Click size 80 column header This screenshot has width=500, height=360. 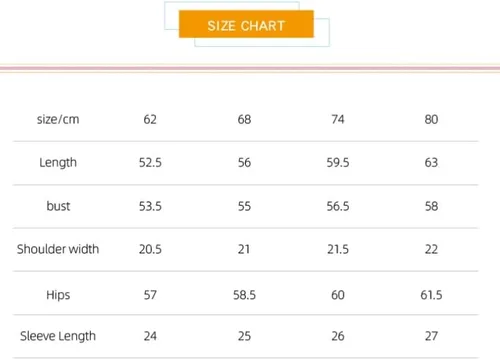[x=431, y=119]
